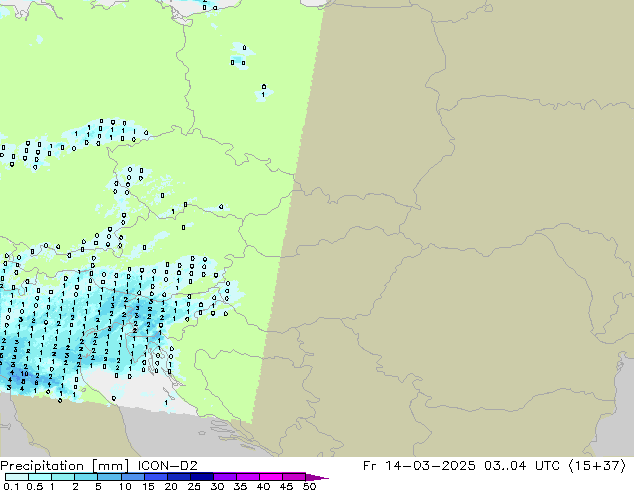Click the time range "03..04"

click(x=505, y=466)
